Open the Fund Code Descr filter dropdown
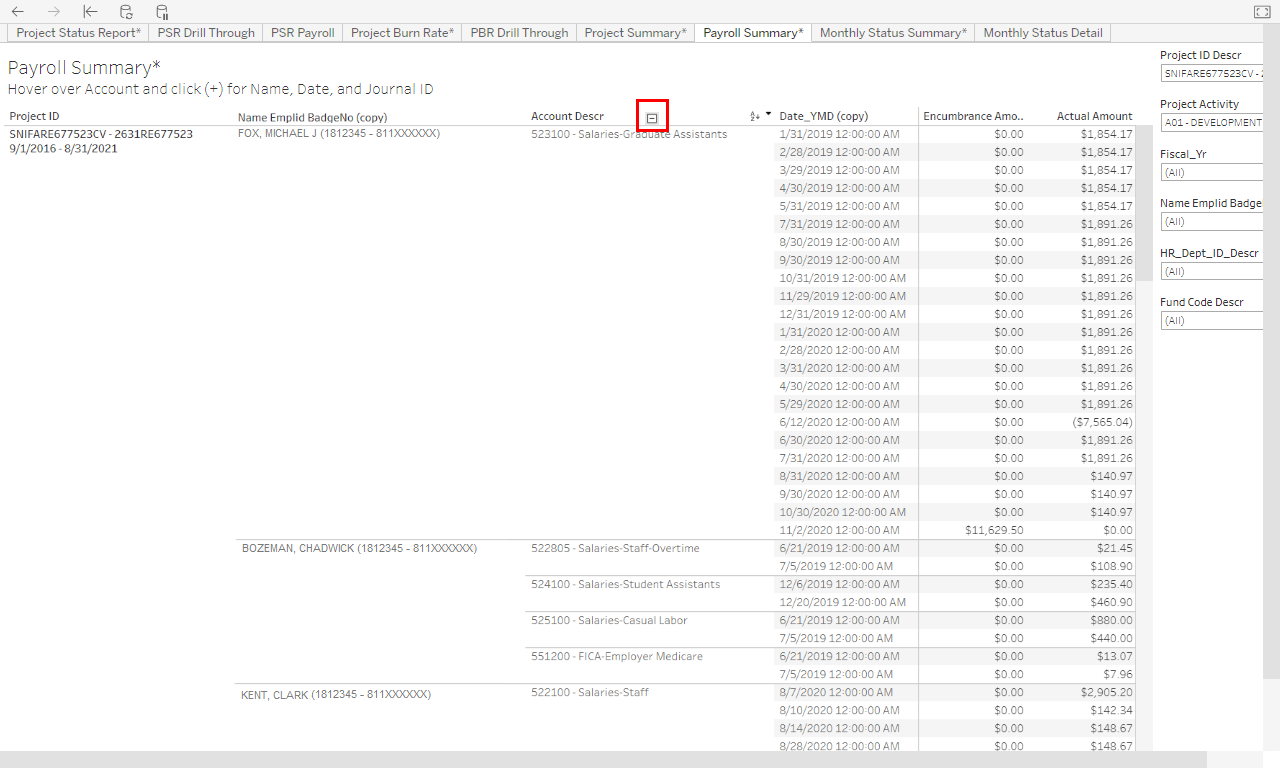This screenshot has height=768, width=1280. pyautogui.click(x=1212, y=320)
